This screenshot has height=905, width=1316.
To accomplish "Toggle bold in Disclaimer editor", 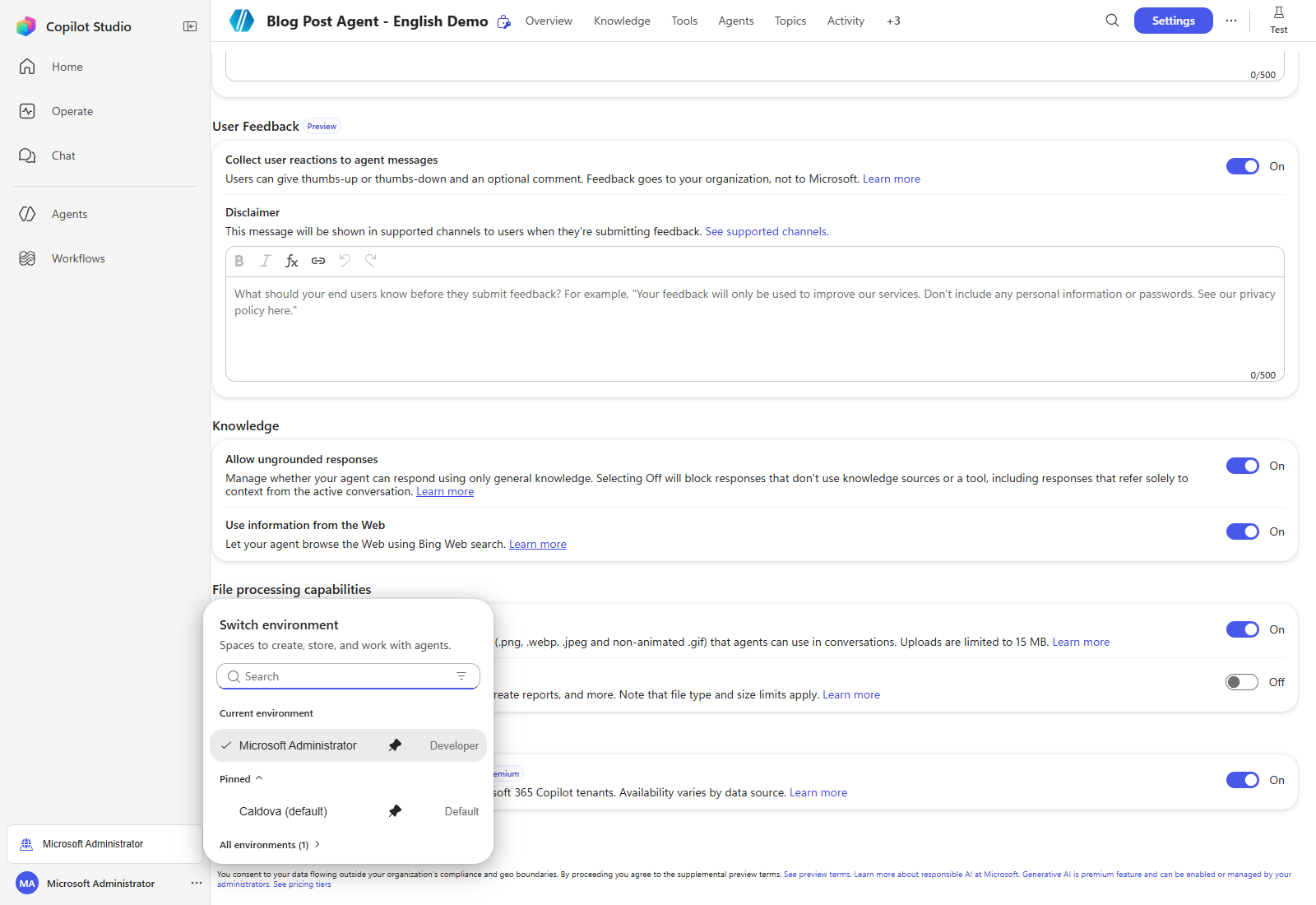I will (239, 261).
